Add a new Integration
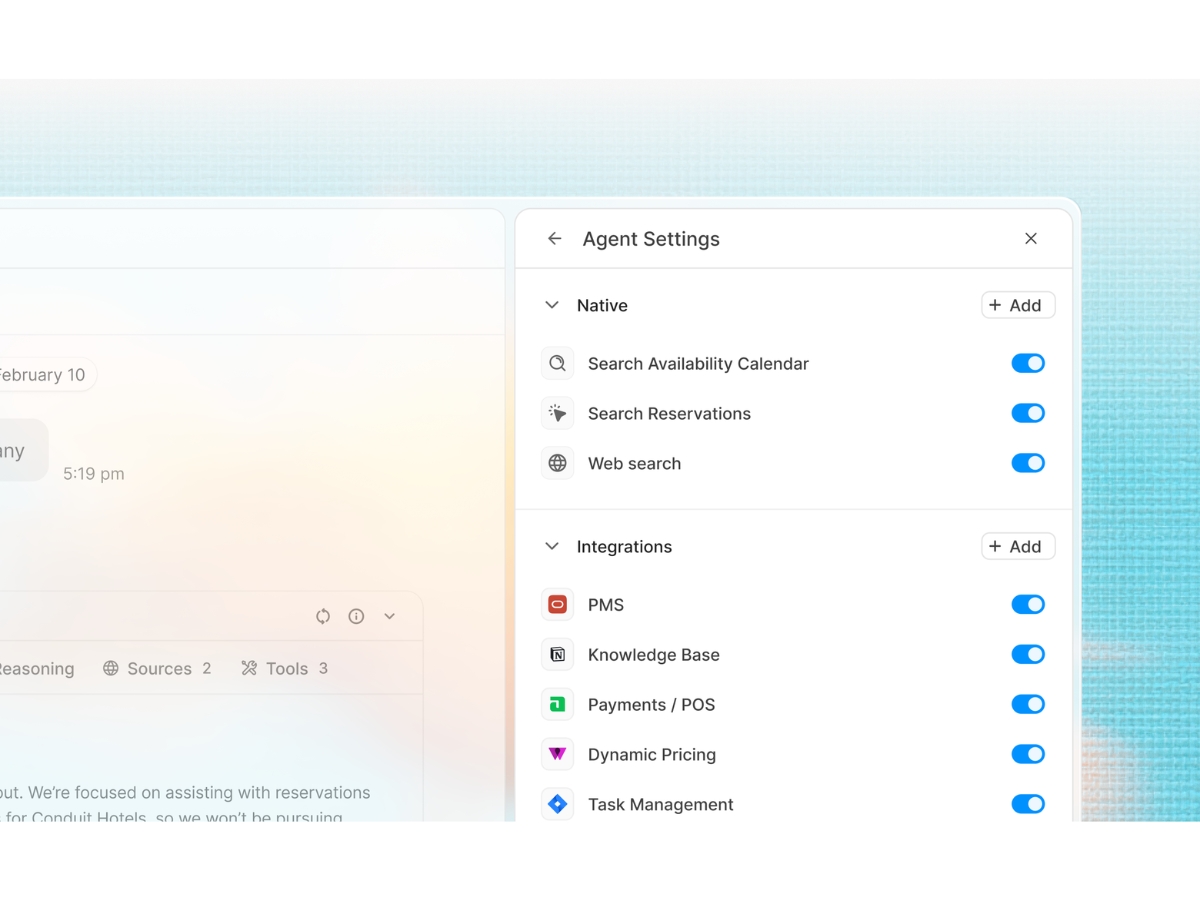 [1018, 546]
